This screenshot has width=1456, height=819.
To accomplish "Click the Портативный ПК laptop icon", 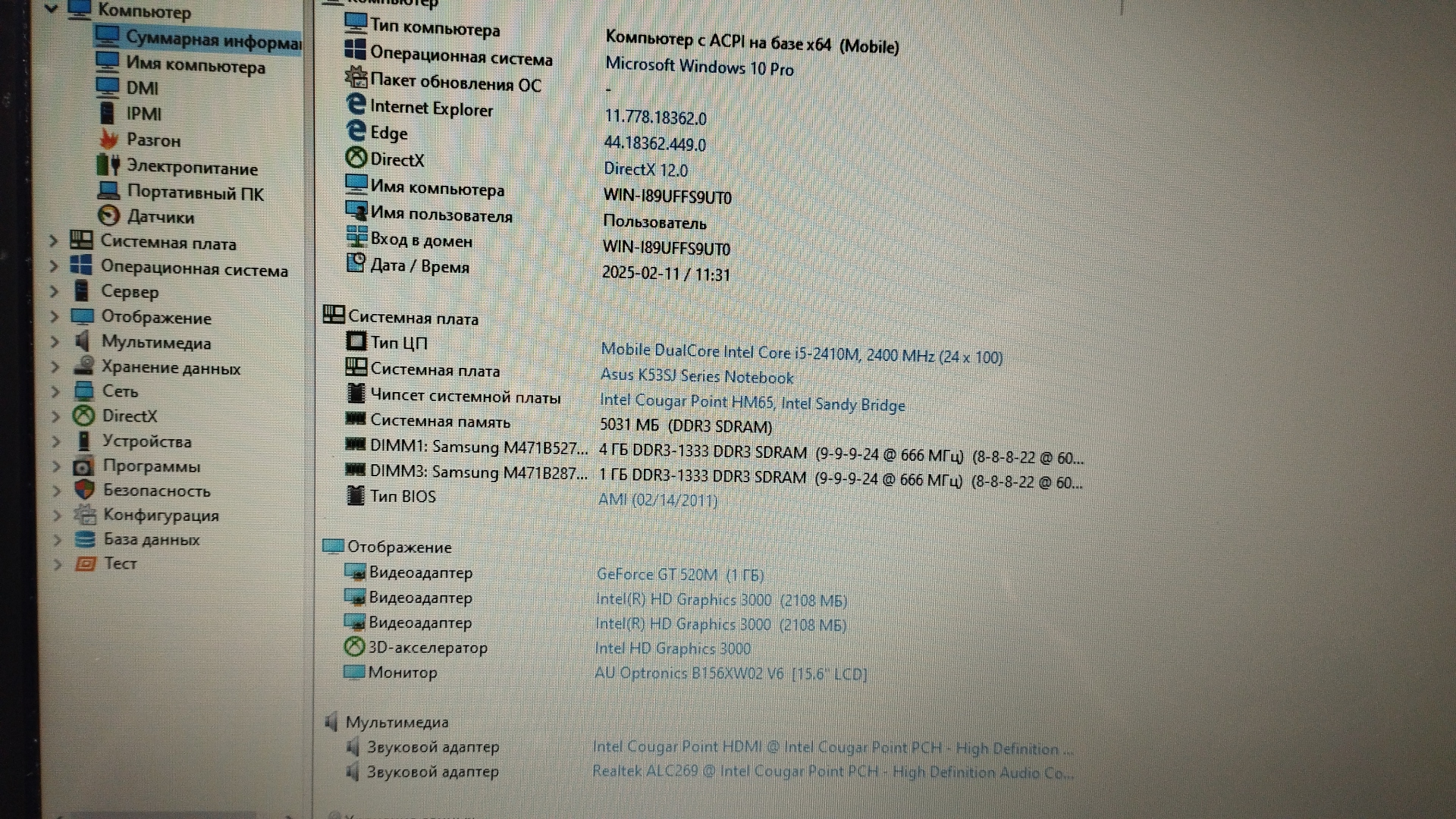I will tap(108, 191).
